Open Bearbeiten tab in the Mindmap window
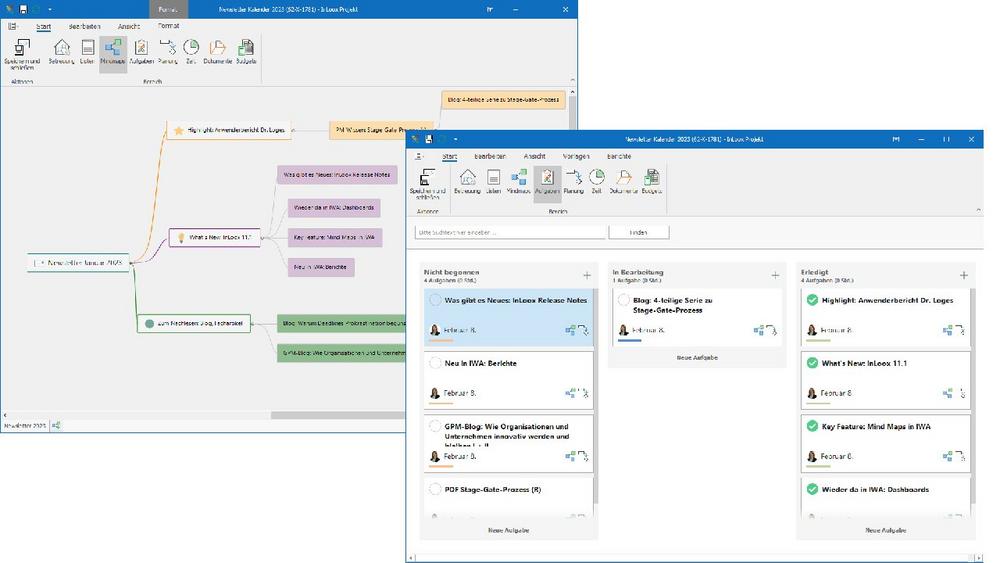Viewport: 1000px width, 563px height. 84,27
